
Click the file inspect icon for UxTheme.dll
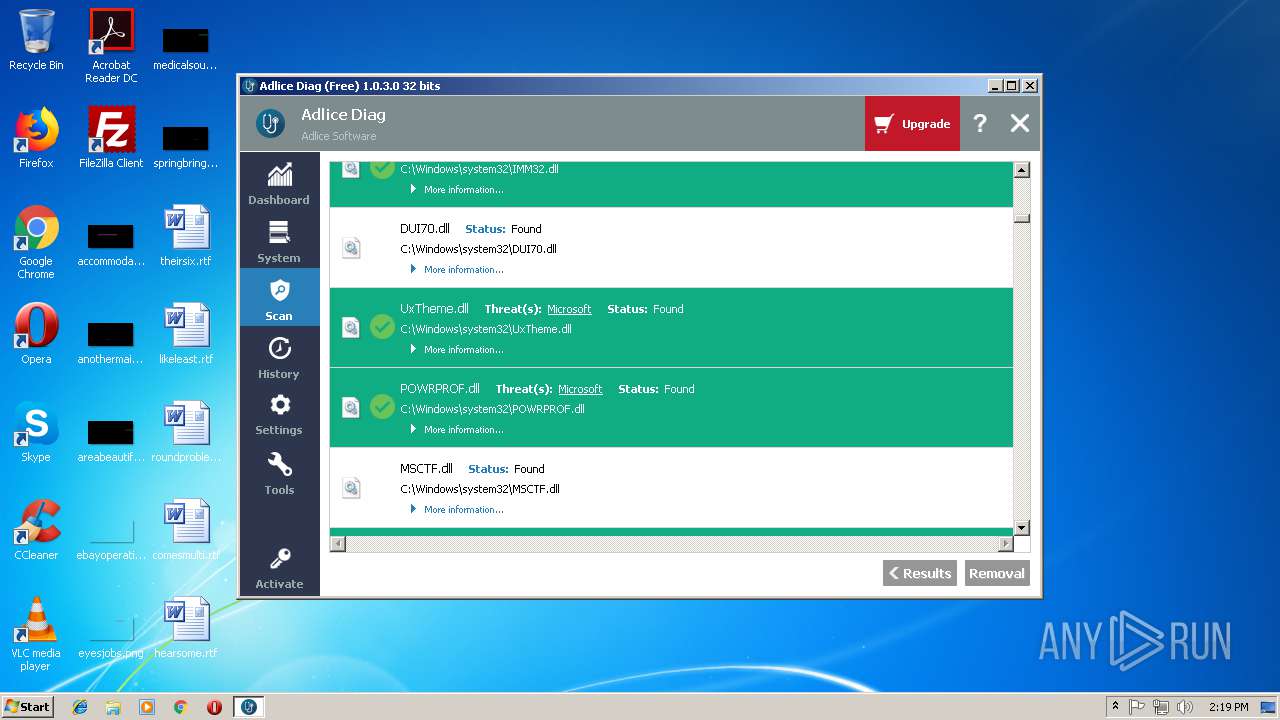click(x=351, y=327)
